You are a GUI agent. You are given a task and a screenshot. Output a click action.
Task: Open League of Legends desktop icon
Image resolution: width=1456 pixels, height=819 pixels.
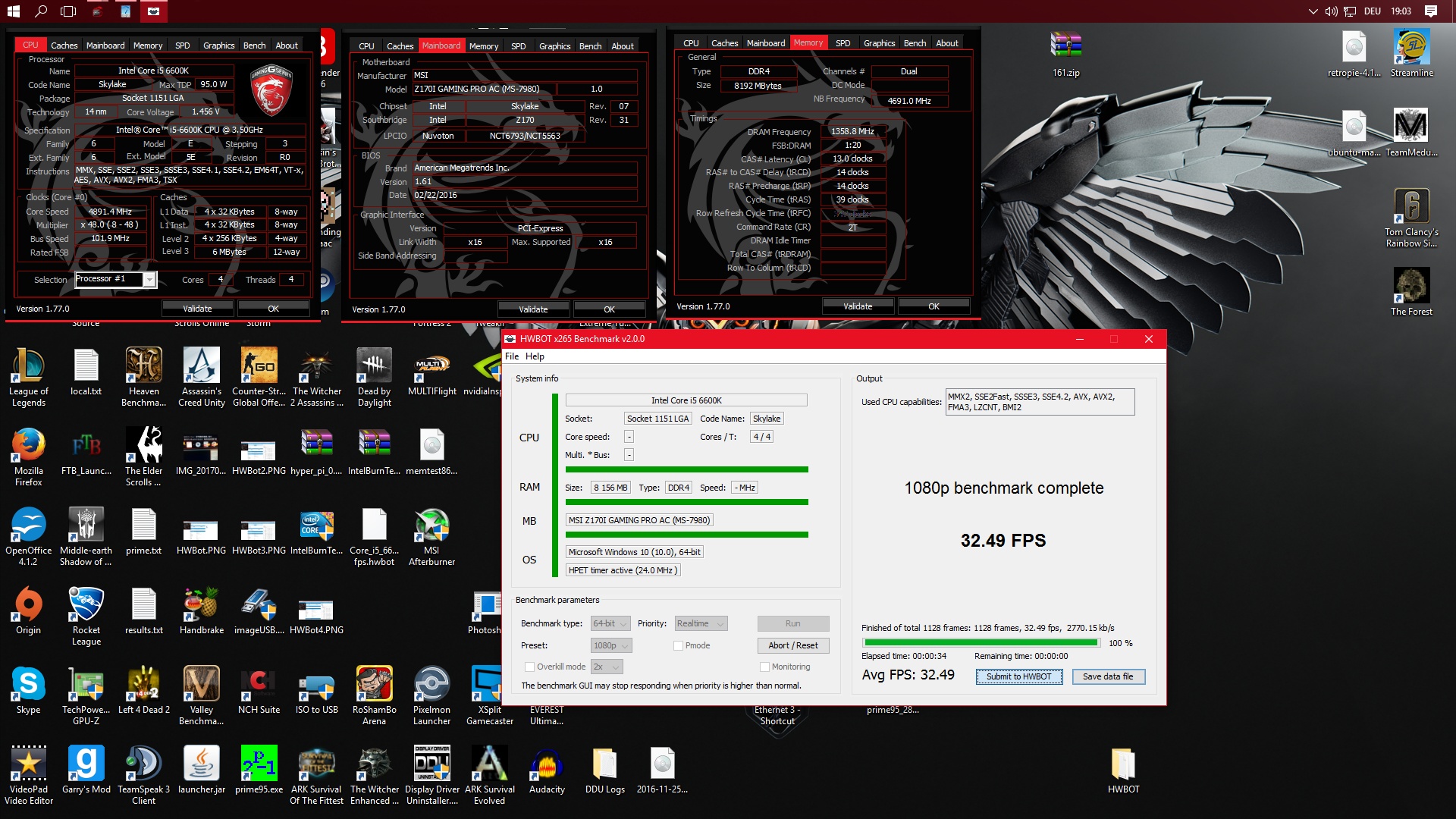coord(28,377)
